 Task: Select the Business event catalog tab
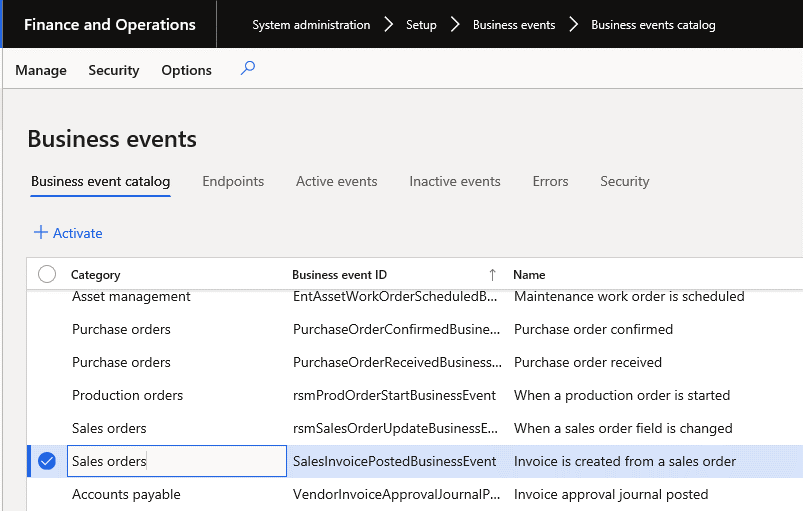tap(100, 181)
